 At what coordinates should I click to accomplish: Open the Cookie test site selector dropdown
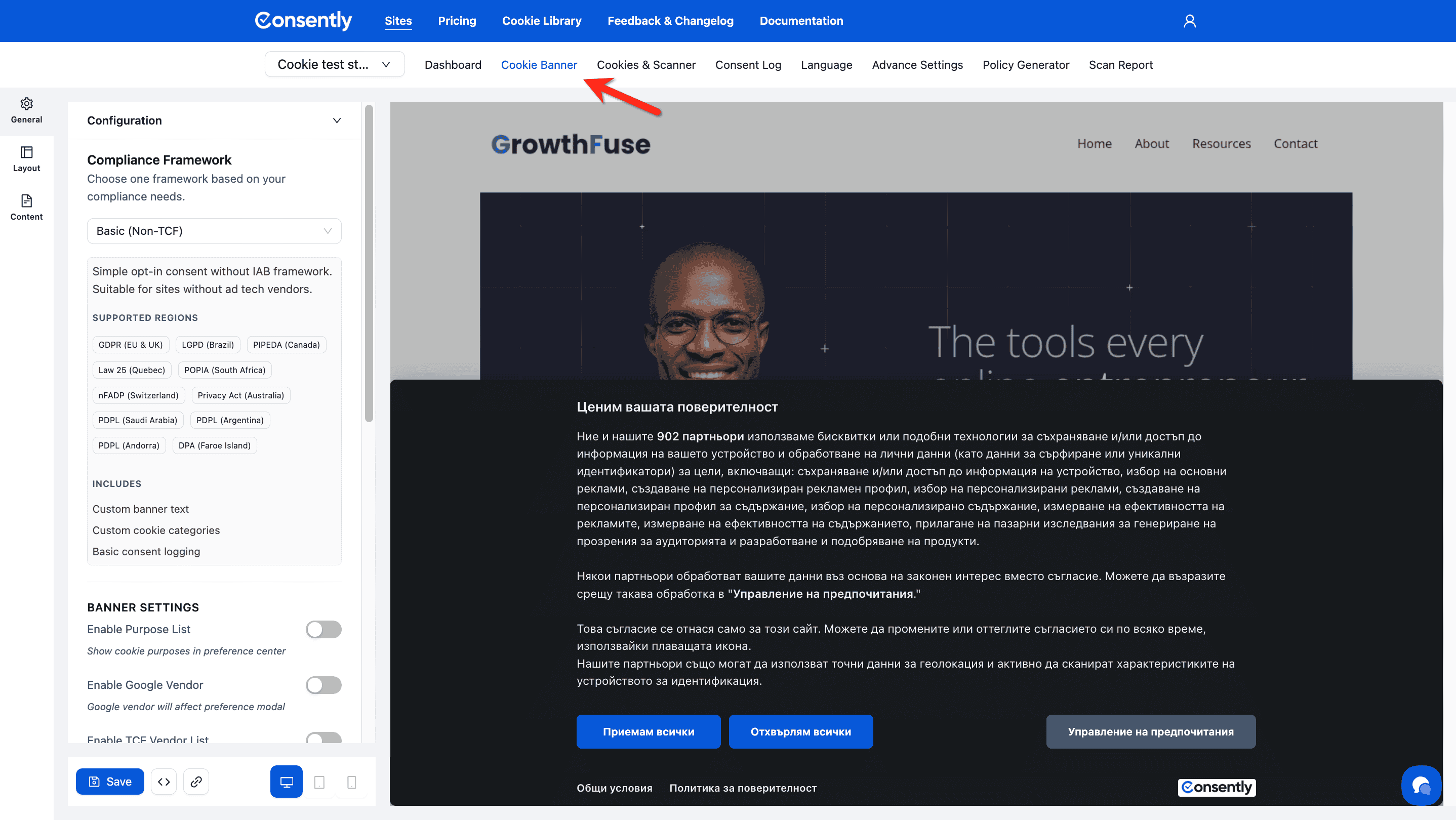click(x=334, y=64)
